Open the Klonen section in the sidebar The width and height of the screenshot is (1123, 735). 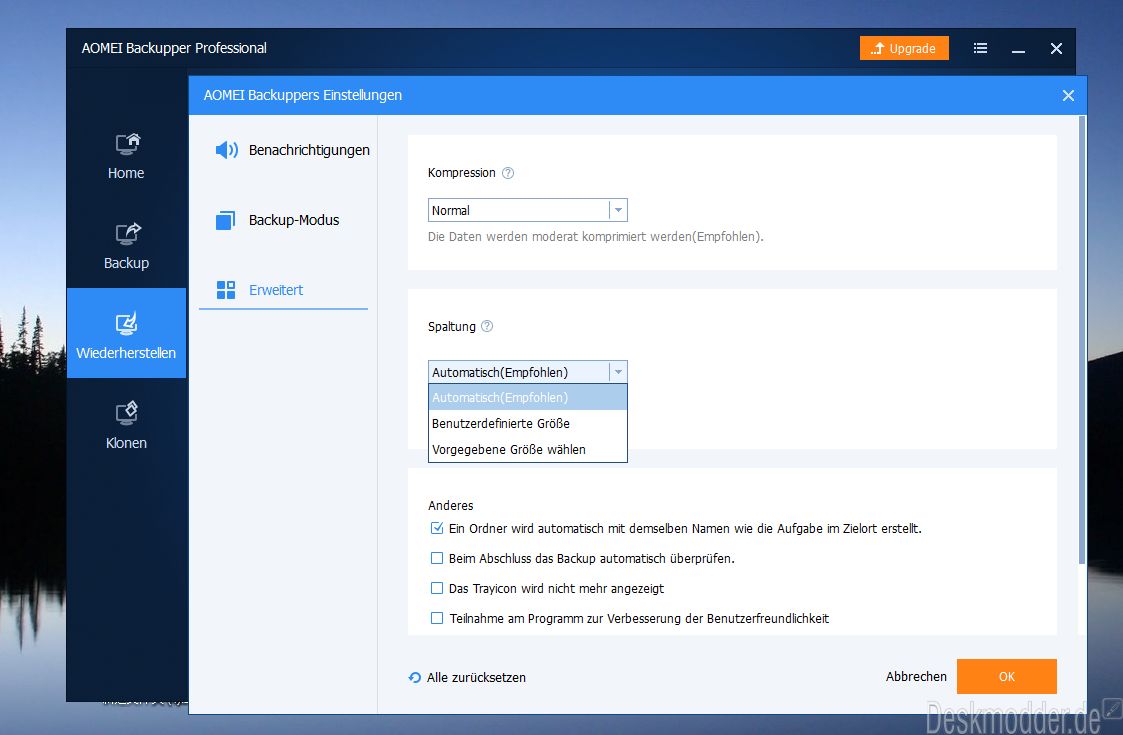[x=126, y=425]
